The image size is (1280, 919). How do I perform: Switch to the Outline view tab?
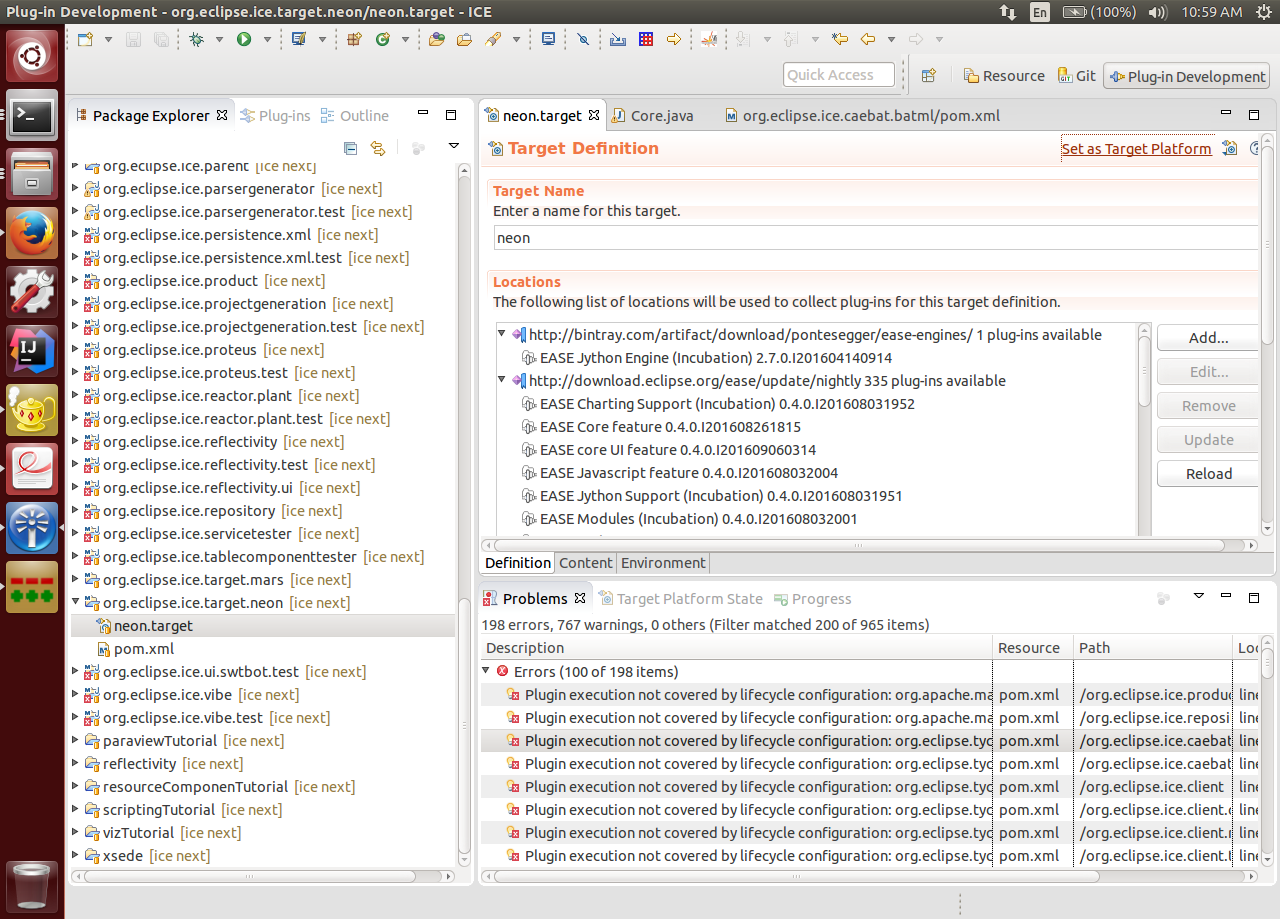click(x=355, y=116)
